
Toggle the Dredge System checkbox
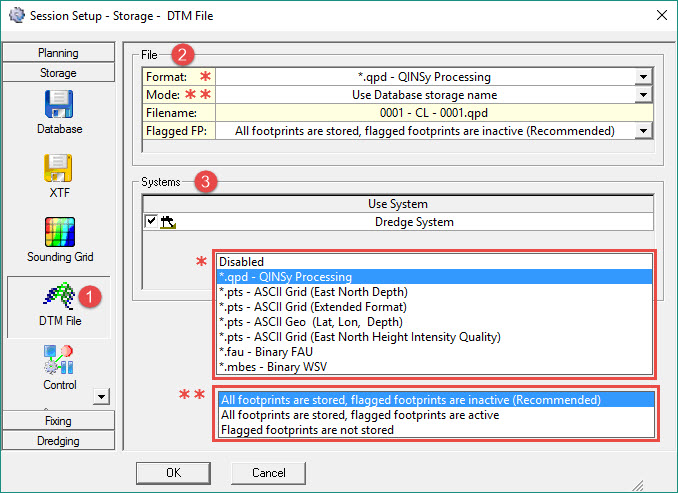(x=151, y=222)
